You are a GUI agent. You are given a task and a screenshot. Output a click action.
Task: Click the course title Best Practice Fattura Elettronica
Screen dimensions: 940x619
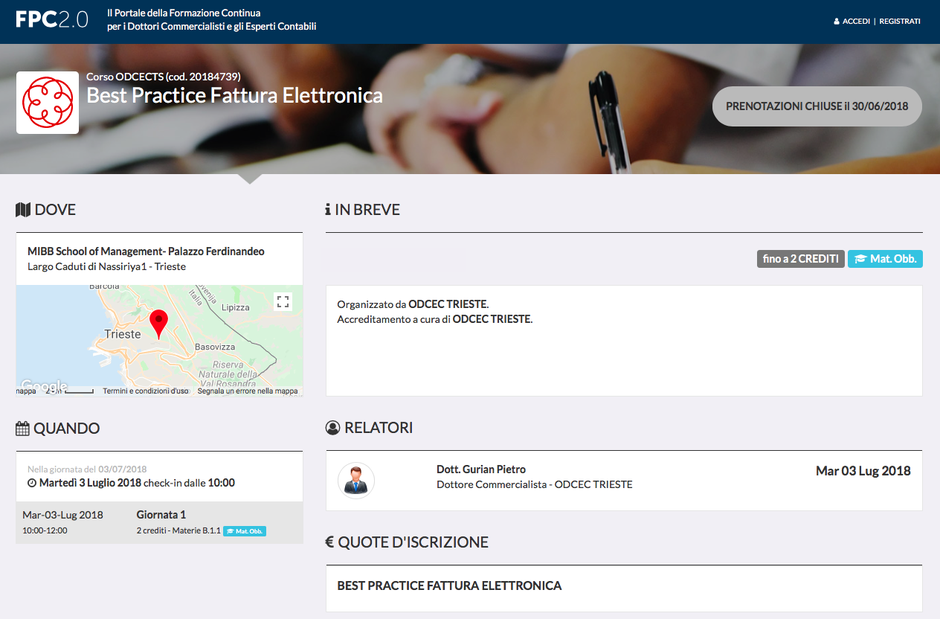pyautogui.click(x=234, y=95)
